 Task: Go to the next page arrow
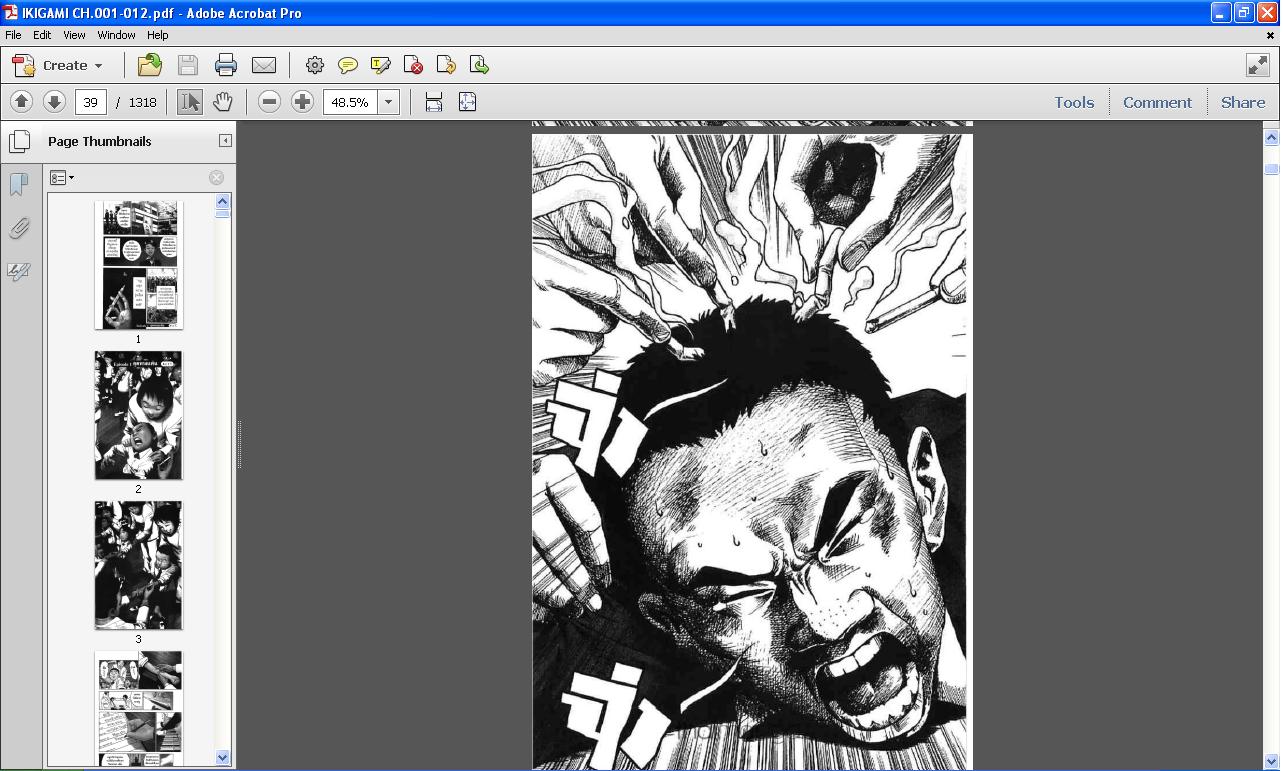tap(54, 102)
